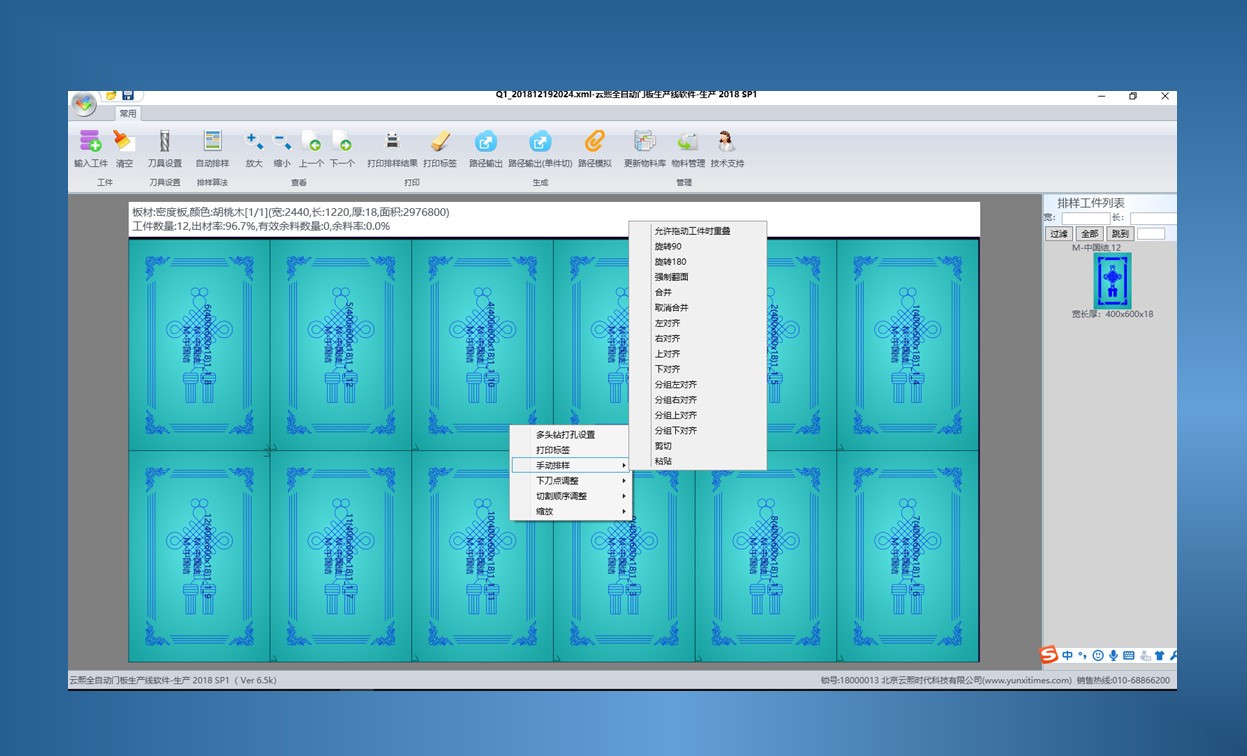1247x756 pixels.
Task: Click the 输入工件 import workpiece icon
Action: (90, 142)
